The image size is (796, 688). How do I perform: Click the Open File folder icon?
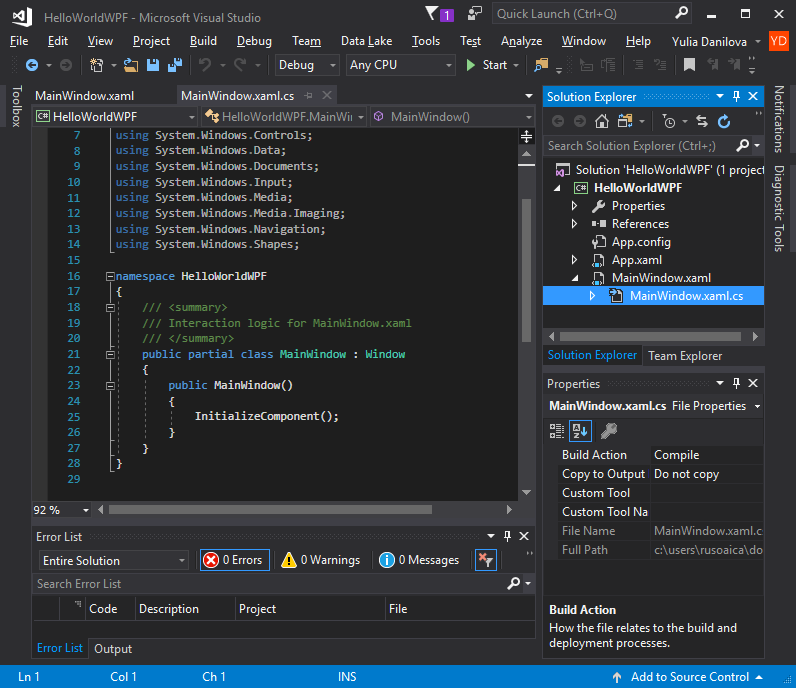(x=131, y=65)
